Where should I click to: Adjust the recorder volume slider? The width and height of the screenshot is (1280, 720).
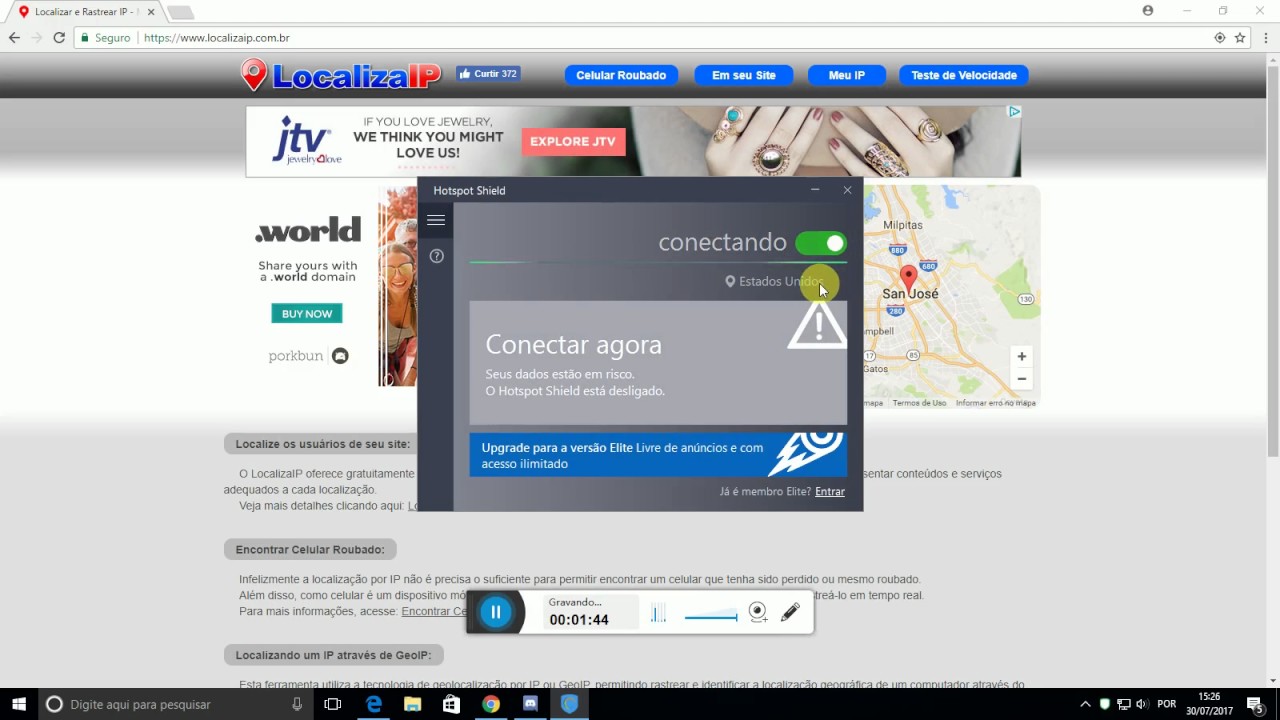711,617
